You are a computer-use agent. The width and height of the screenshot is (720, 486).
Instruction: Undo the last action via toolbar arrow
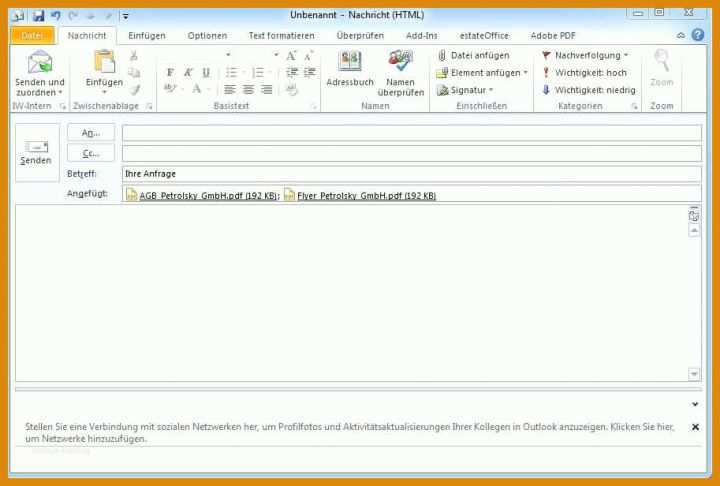(56, 16)
